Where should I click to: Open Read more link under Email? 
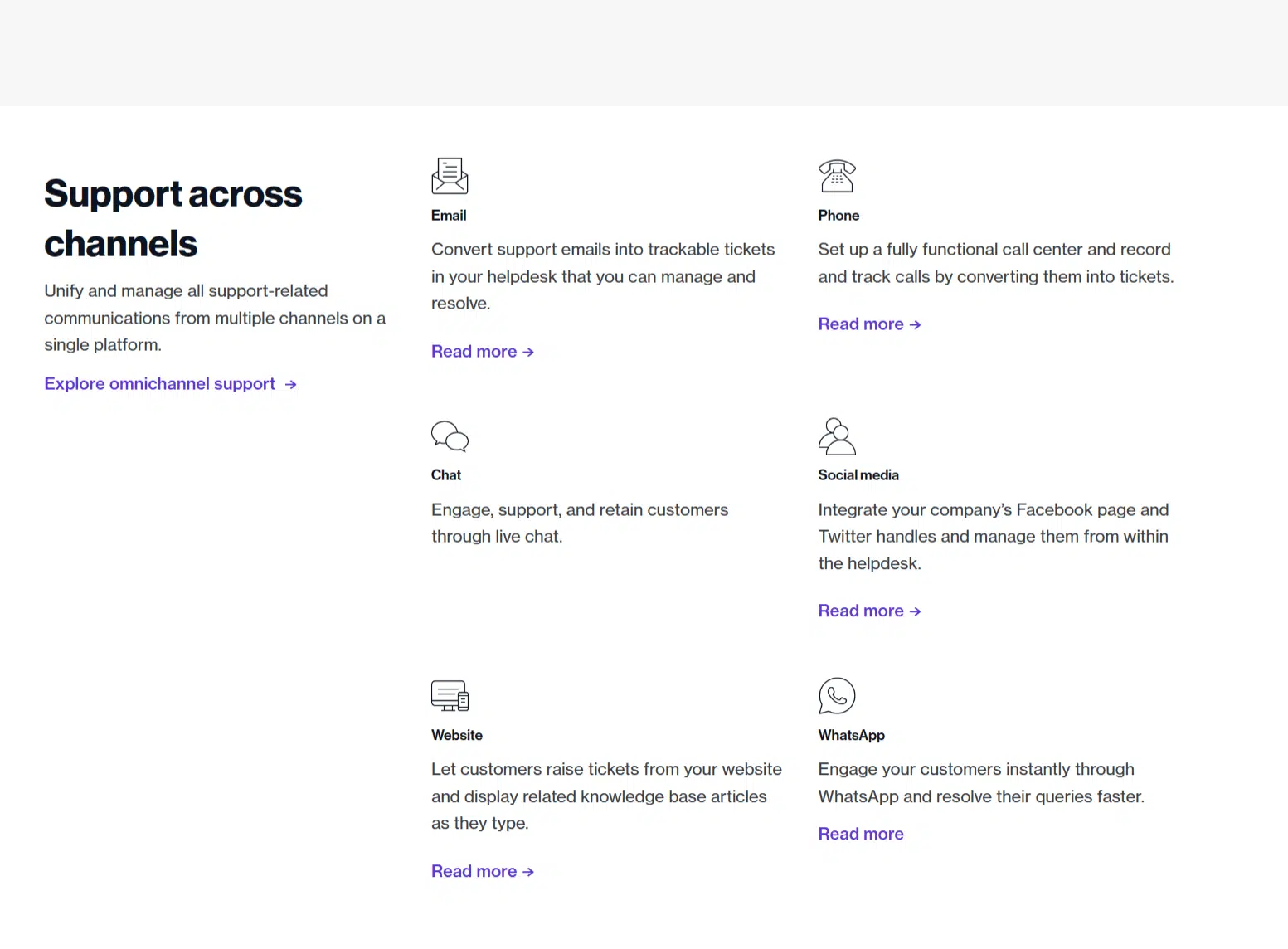point(482,352)
